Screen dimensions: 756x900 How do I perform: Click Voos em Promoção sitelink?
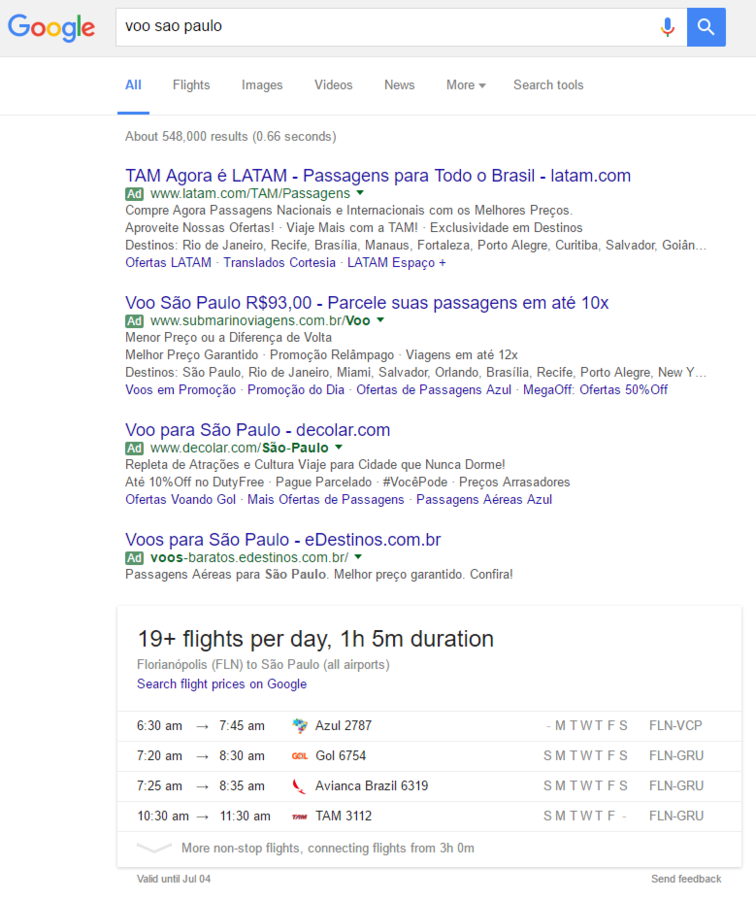click(180, 390)
